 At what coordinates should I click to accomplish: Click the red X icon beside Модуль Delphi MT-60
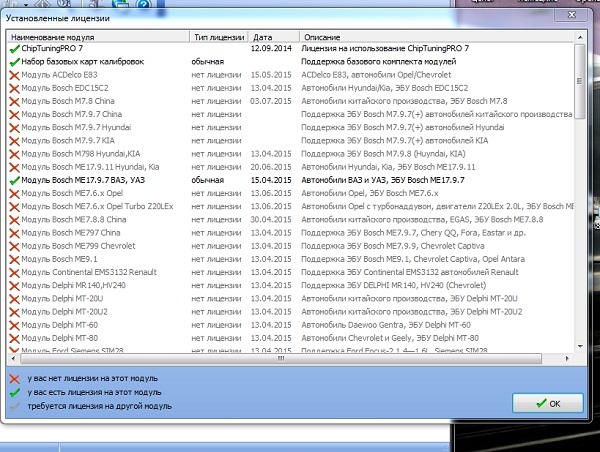point(13,324)
